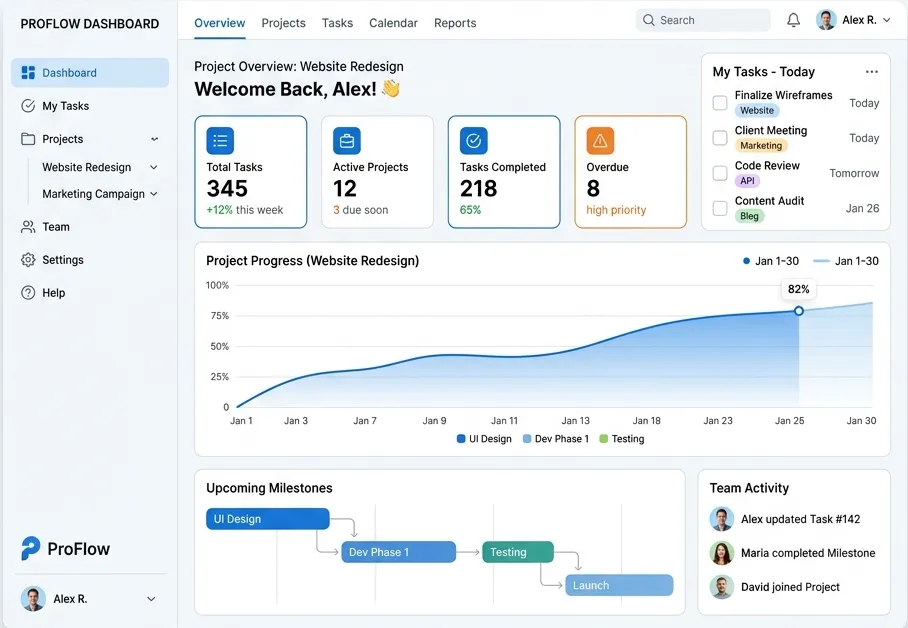Click the Marketing tag on Client Meeting
The image size is (908, 628).
click(x=761, y=145)
